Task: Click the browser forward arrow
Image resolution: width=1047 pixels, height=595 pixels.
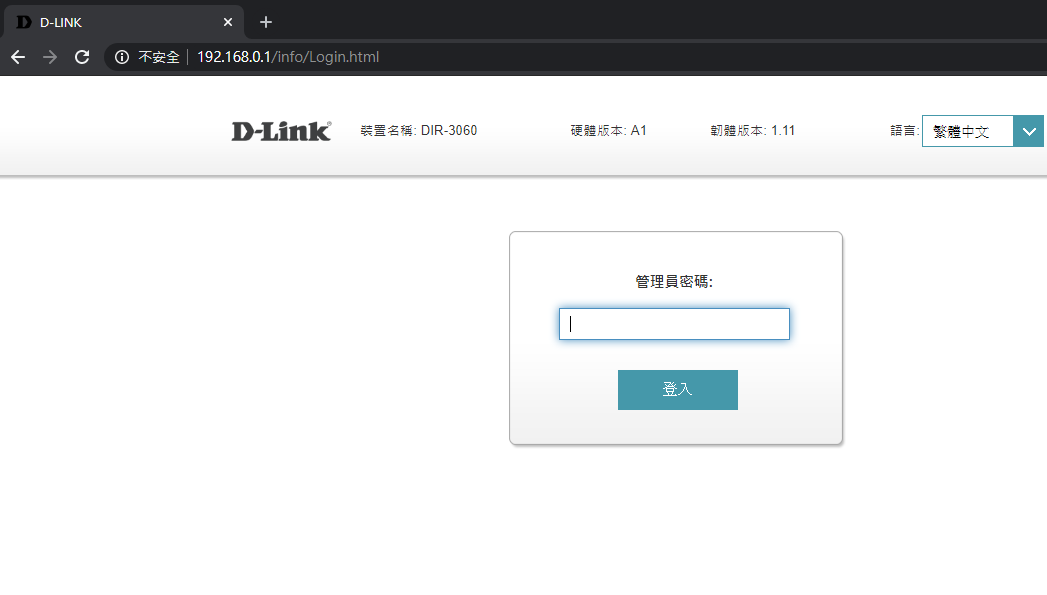Action: 50,57
